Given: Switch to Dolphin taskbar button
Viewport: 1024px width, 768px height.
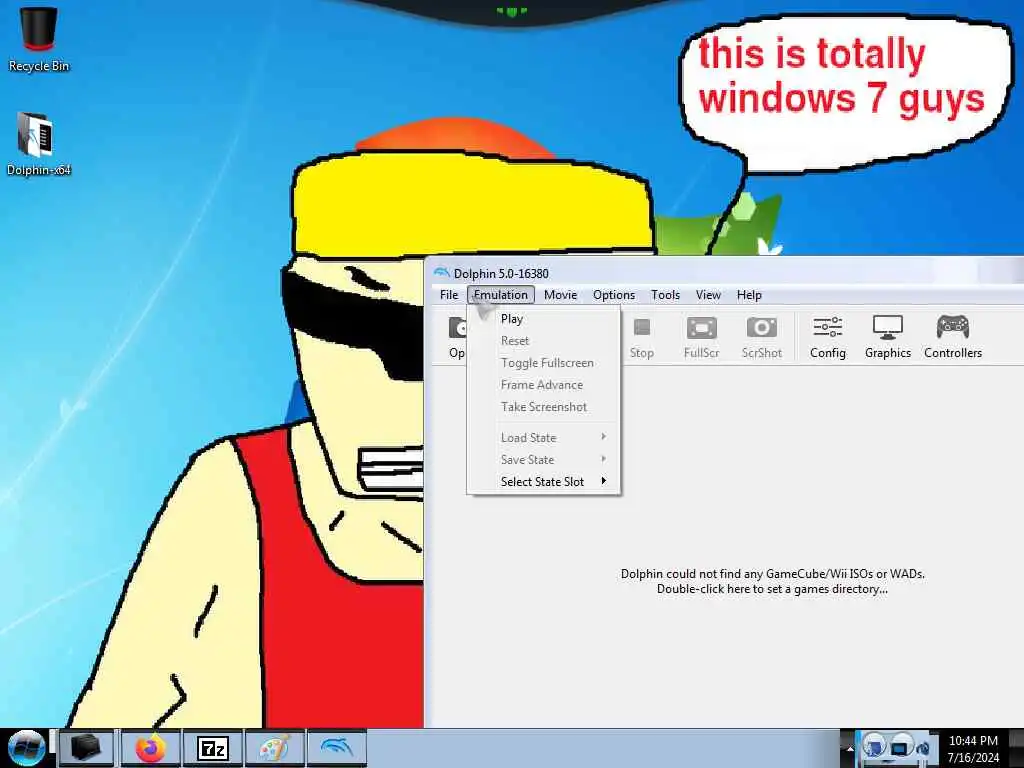Looking at the screenshot, I should pos(337,748).
